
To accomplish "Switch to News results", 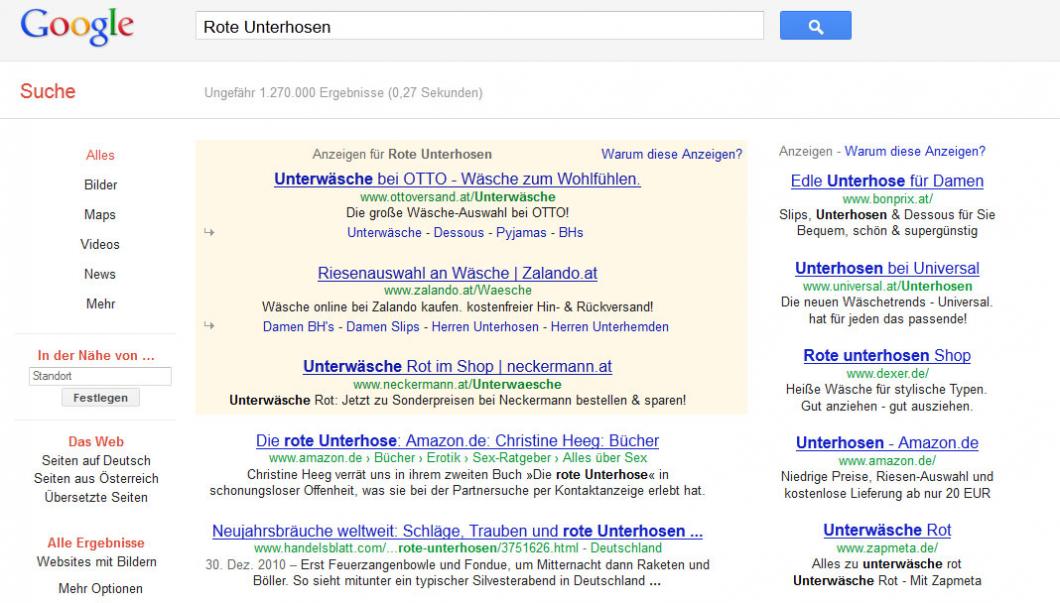I will pyautogui.click(x=100, y=274).
